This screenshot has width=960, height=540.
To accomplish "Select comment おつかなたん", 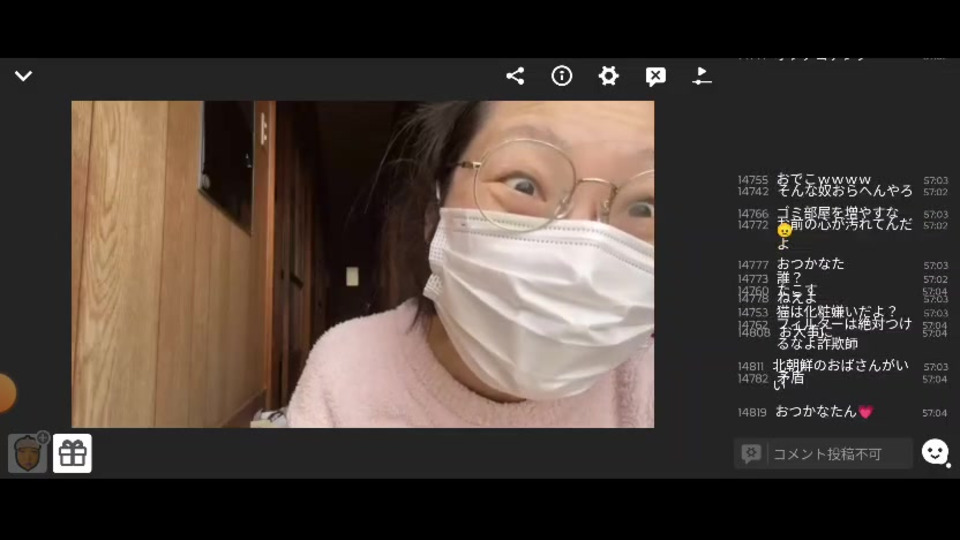I will click(823, 411).
